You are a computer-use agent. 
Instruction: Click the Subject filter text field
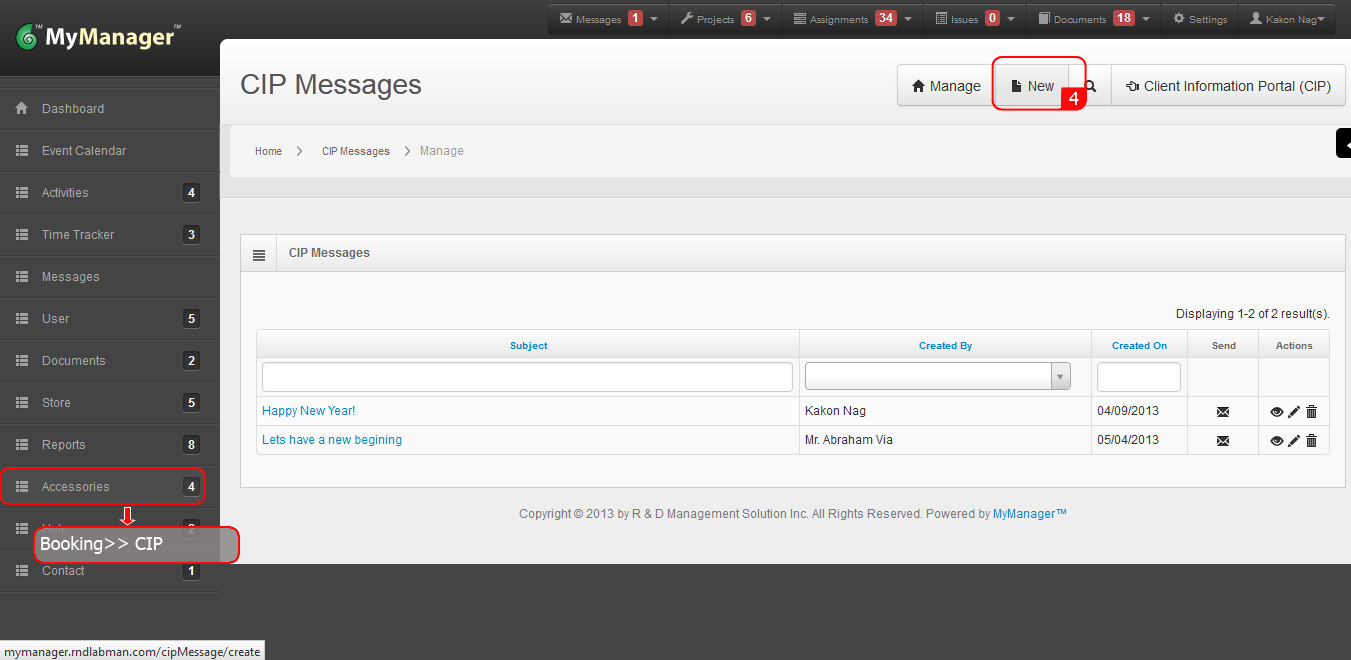click(x=527, y=377)
